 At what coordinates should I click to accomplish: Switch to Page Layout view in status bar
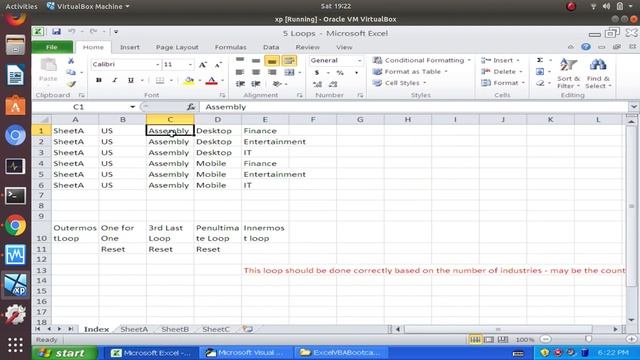[489, 340]
